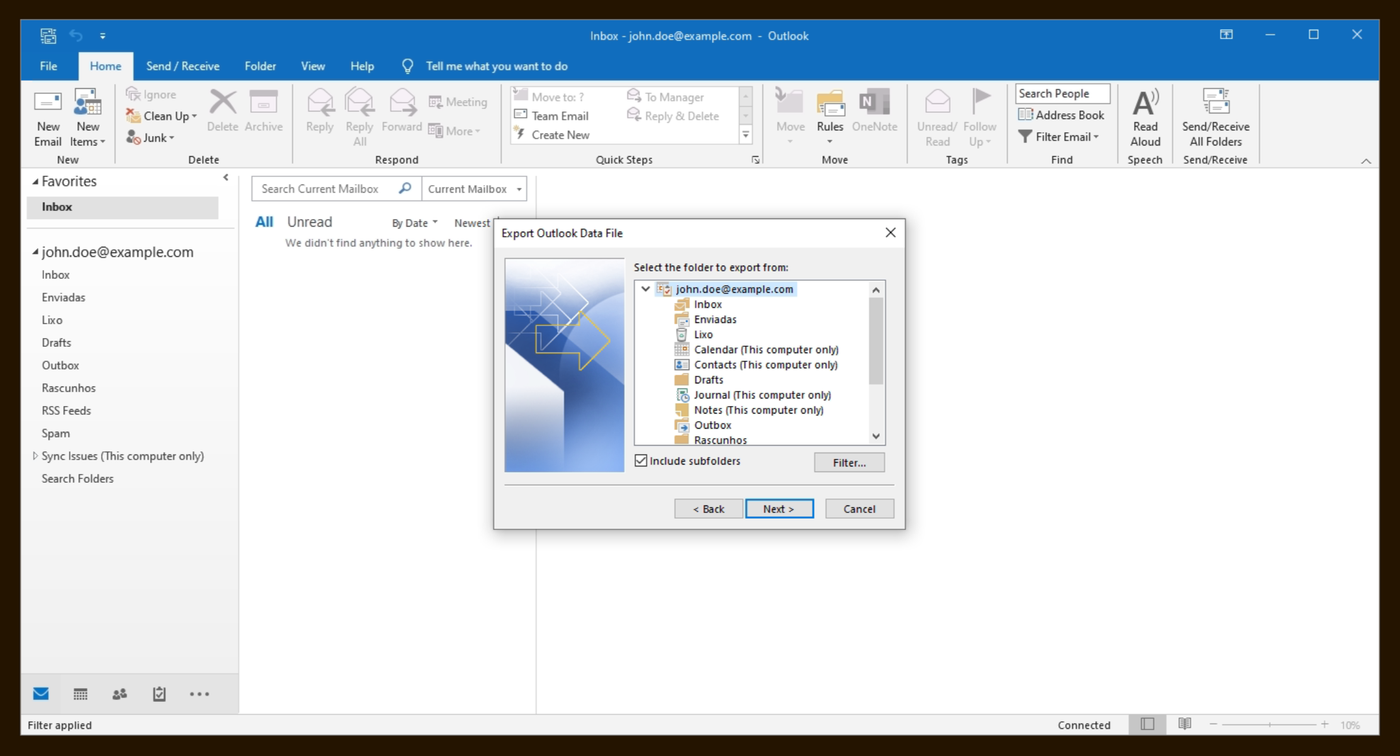
Task: Click the Search People field
Action: click(1062, 94)
